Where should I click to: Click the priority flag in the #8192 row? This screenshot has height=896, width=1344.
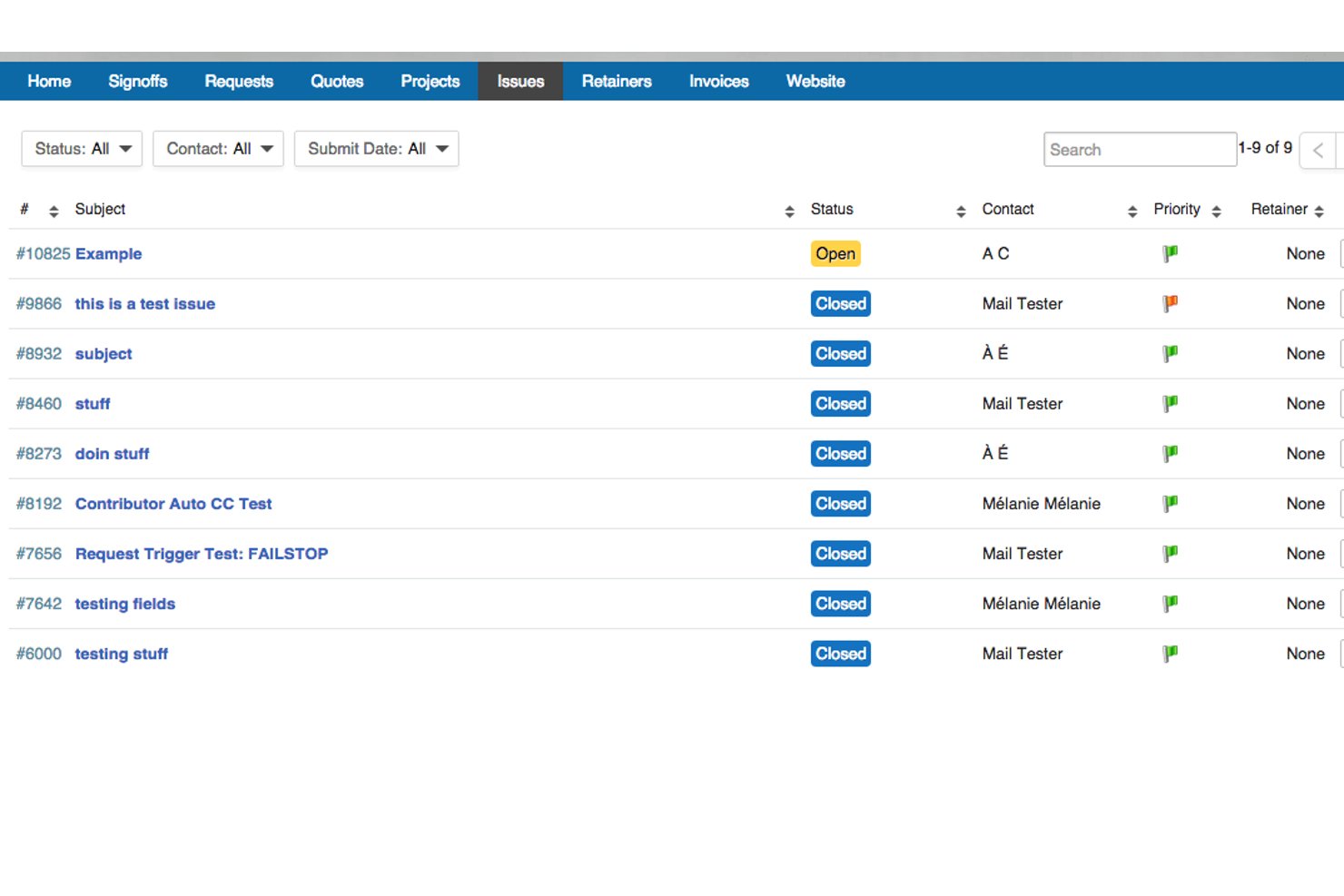1171,503
